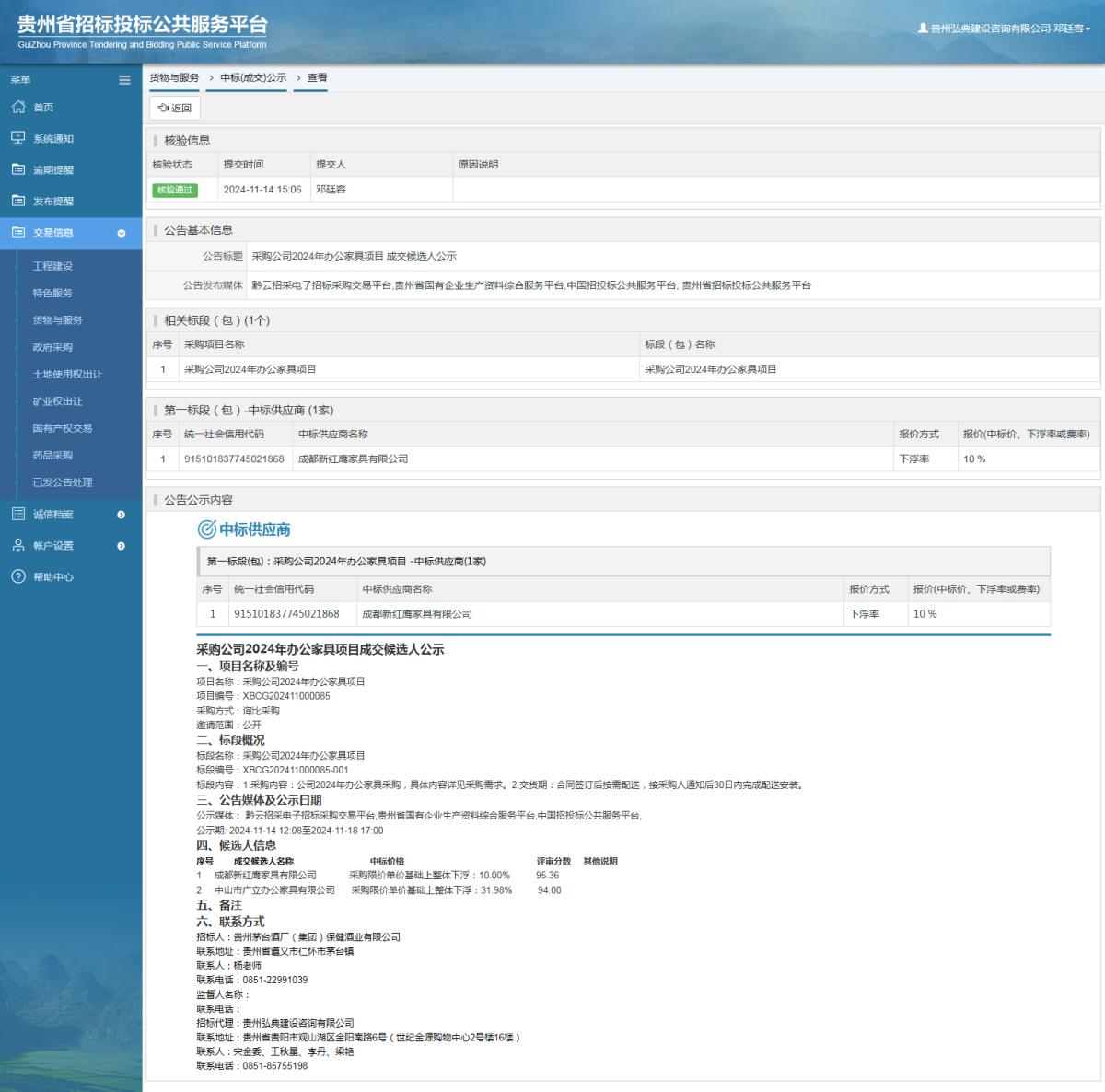Select 药品采购 in the sidebar

point(52,455)
